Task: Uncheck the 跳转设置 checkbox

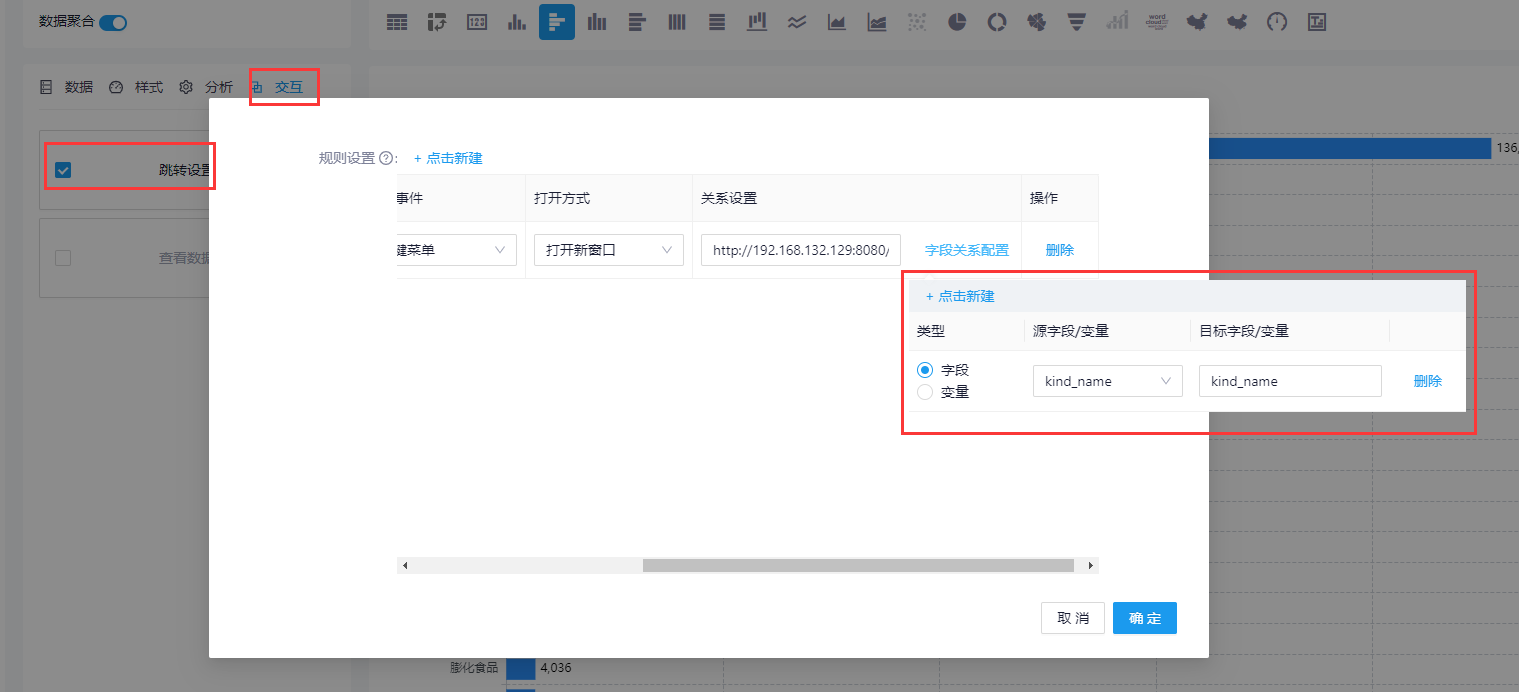Action: click(63, 169)
